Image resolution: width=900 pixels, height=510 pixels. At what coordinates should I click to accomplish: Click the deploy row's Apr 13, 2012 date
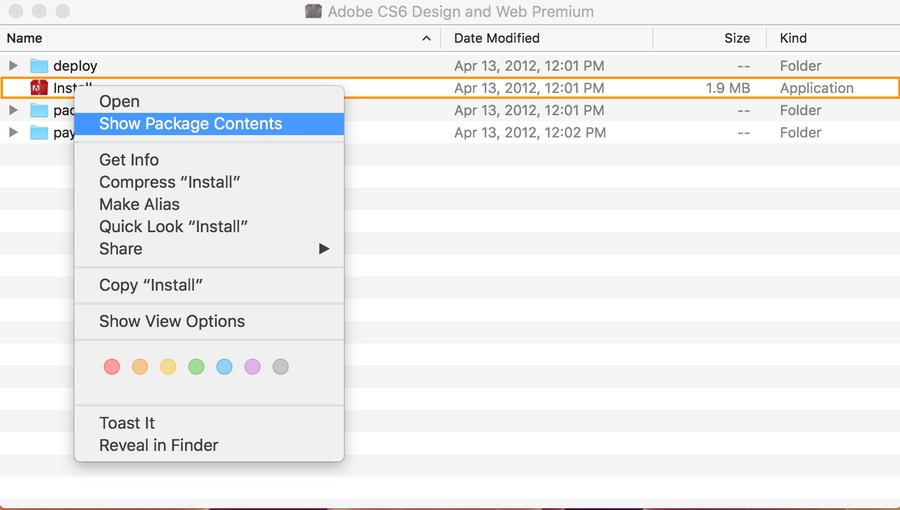(529, 66)
